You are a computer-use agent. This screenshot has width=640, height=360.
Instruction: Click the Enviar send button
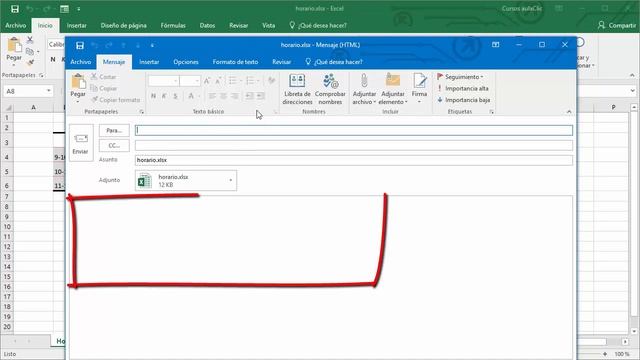[81, 143]
